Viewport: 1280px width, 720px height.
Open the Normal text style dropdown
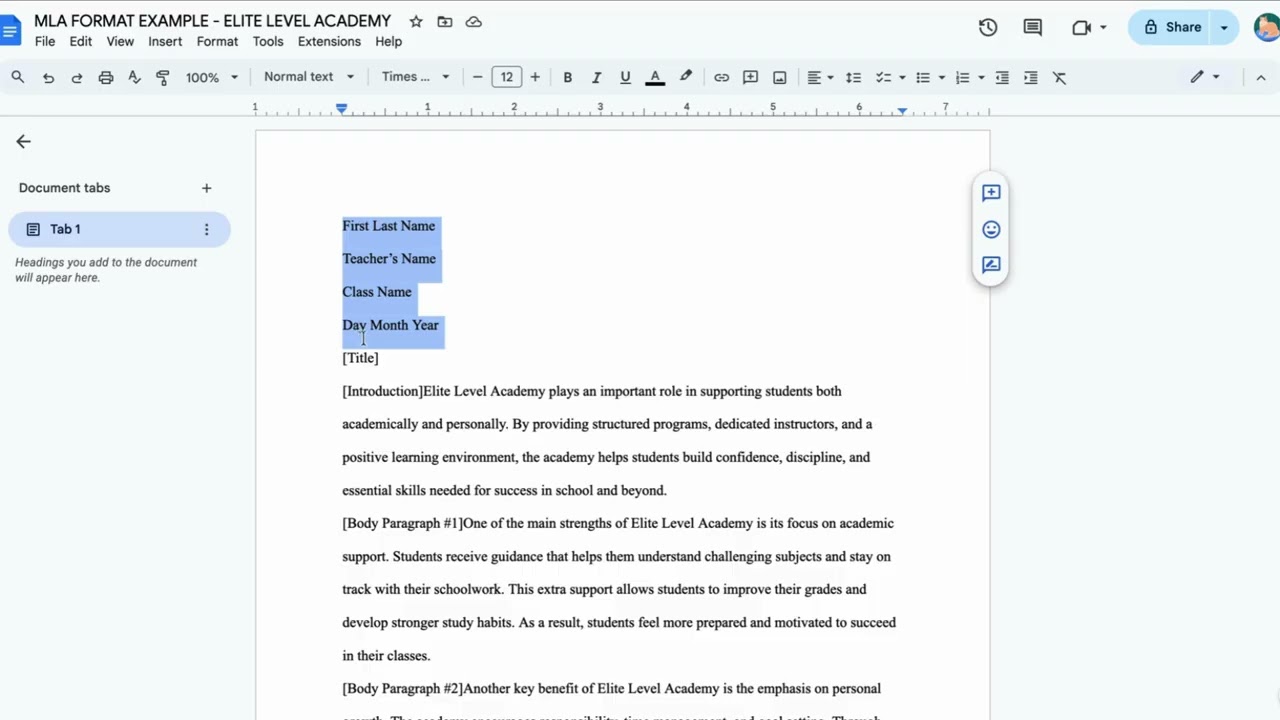309,77
